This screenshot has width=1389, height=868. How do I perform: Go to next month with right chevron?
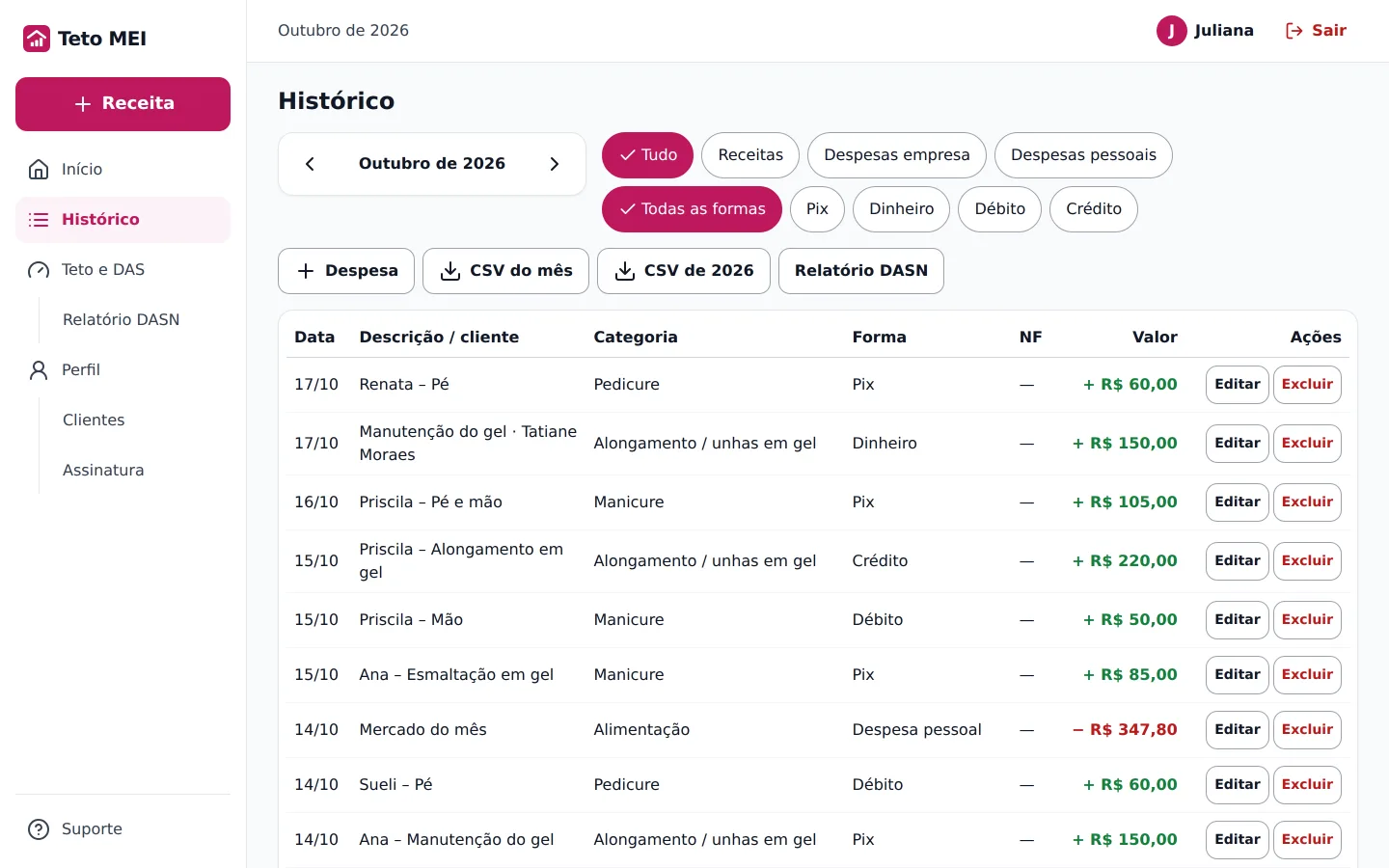coord(555,164)
